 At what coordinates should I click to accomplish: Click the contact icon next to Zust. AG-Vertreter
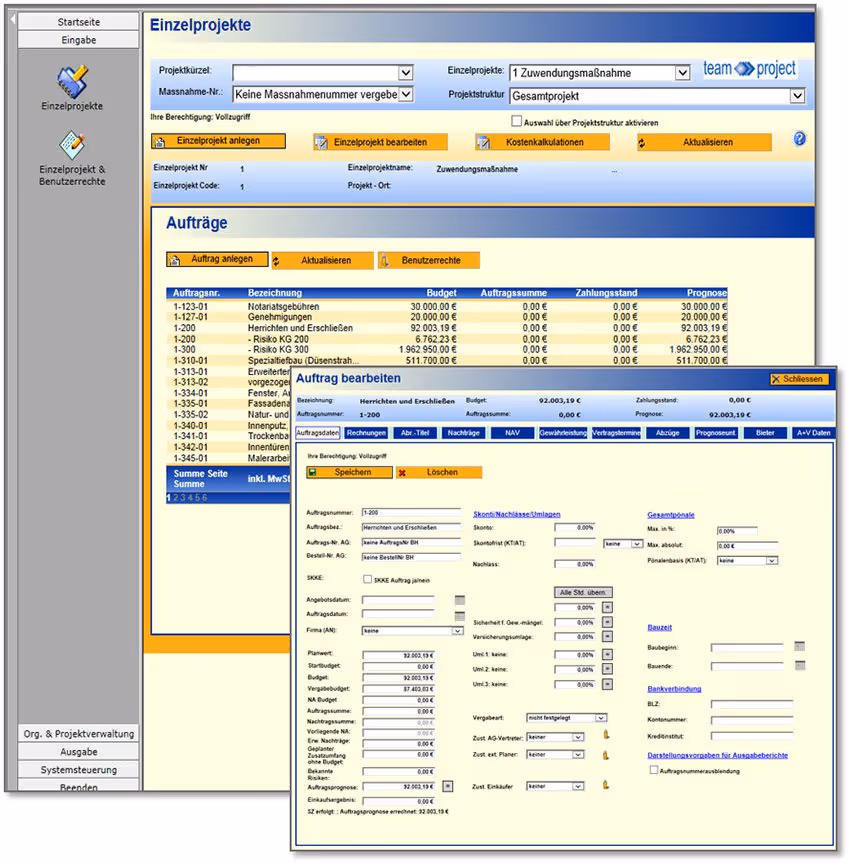point(606,734)
